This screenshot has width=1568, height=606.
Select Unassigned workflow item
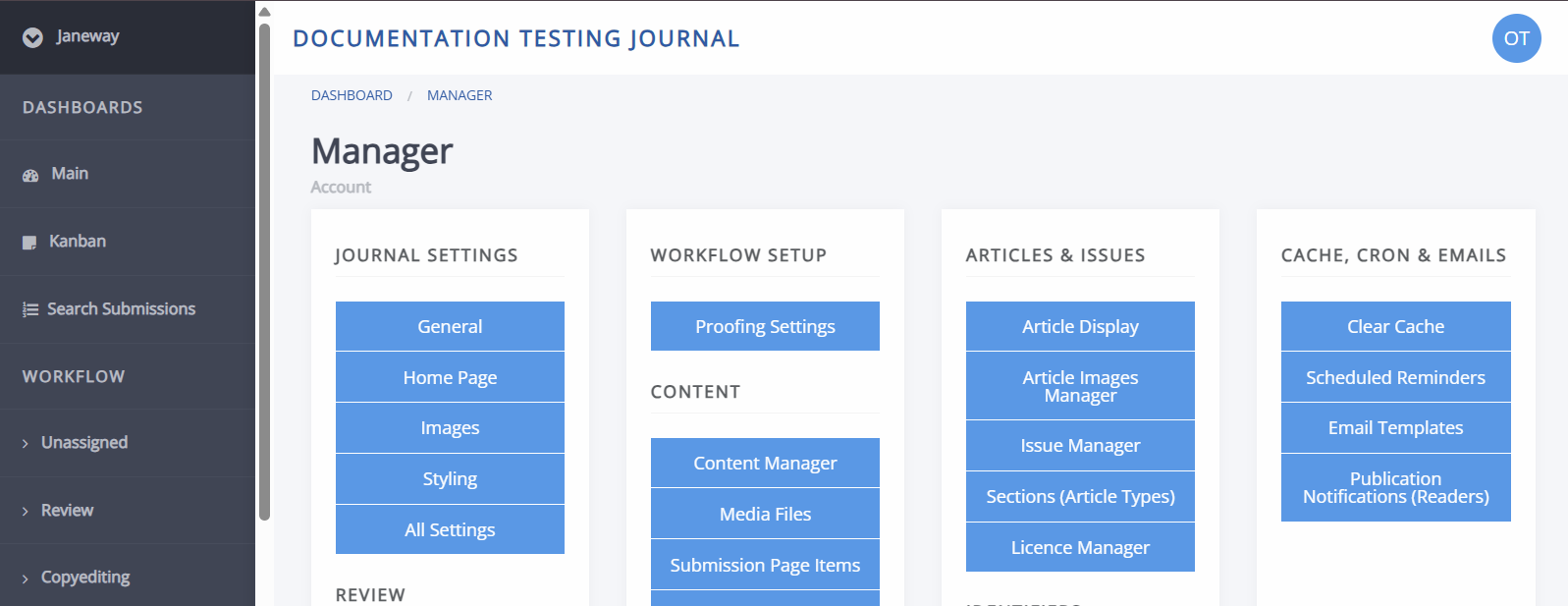pos(128,443)
